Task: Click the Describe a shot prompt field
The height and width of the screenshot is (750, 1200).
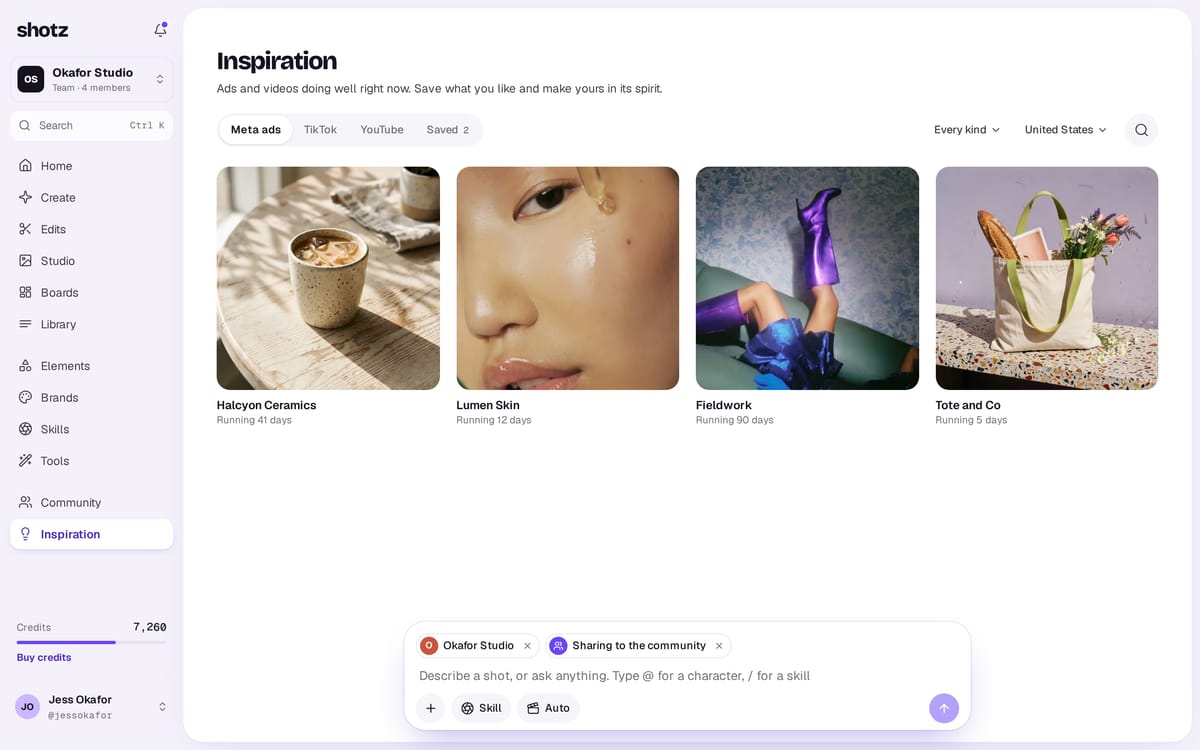Action: pos(687,676)
